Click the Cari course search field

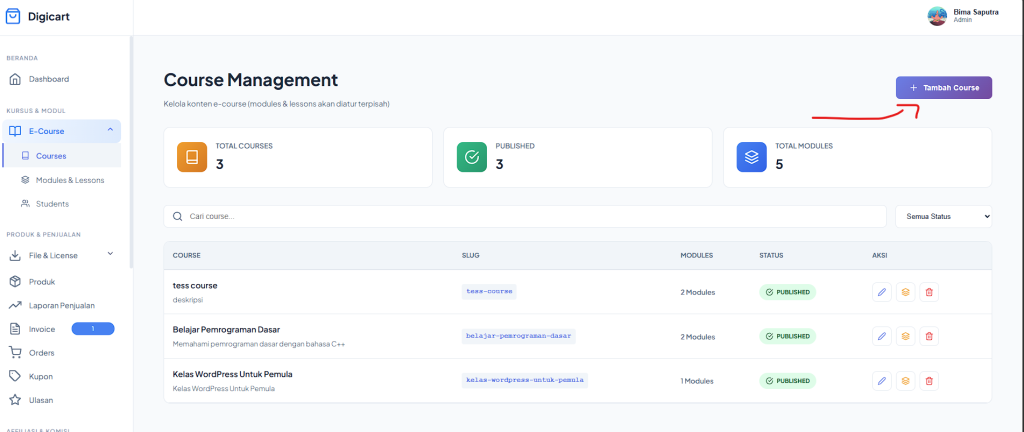(x=525, y=216)
